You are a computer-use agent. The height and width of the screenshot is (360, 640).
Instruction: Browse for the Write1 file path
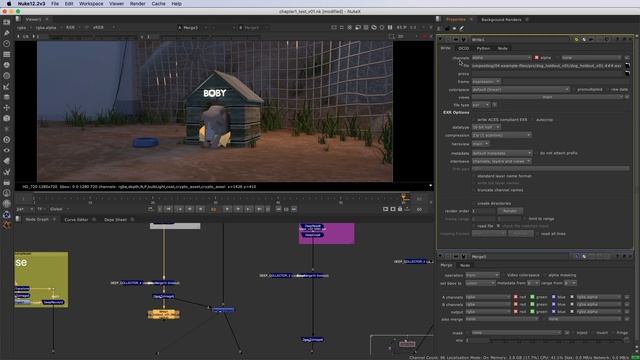tap(627, 65)
